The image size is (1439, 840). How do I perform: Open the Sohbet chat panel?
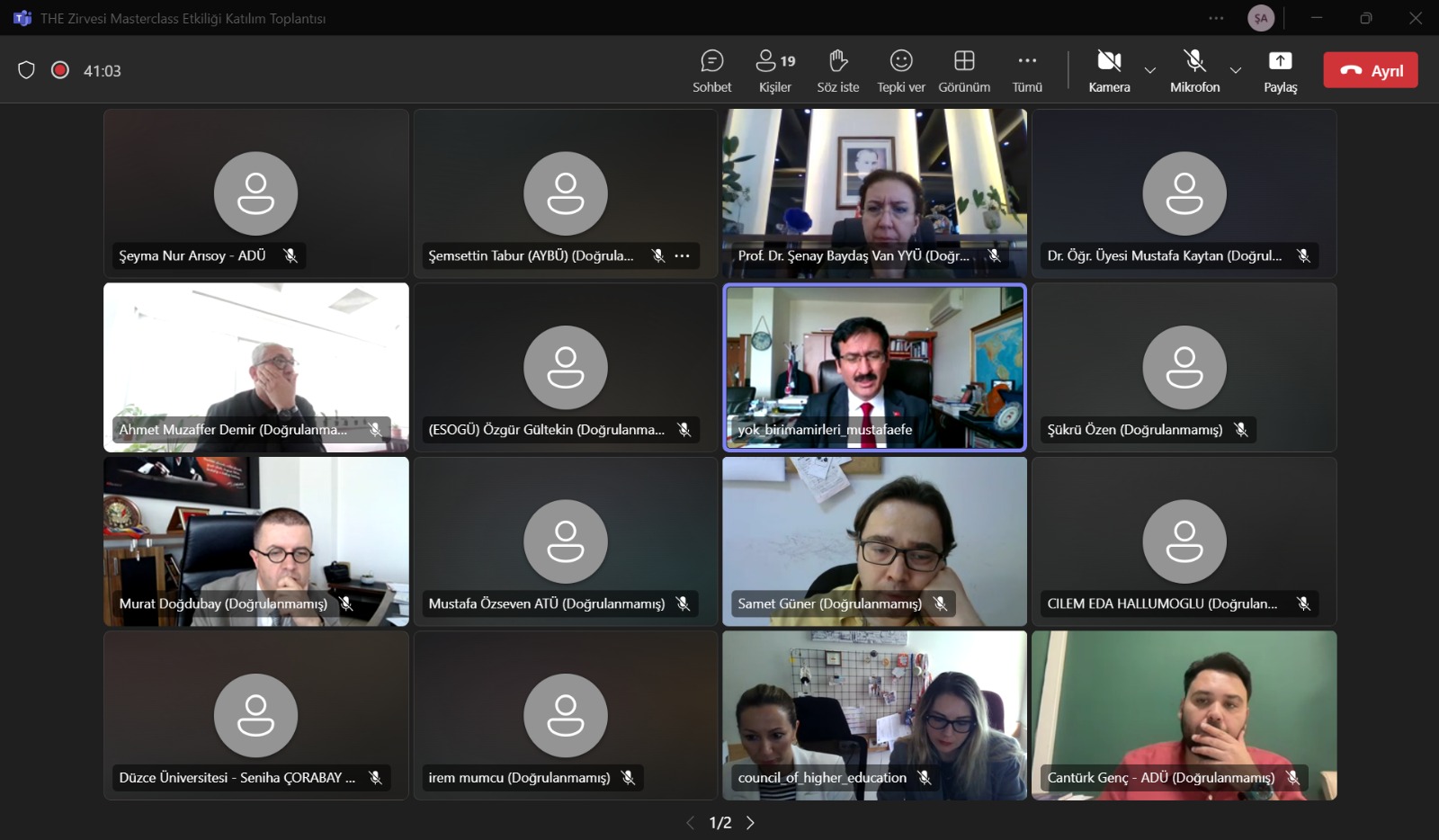pos(711,71)
